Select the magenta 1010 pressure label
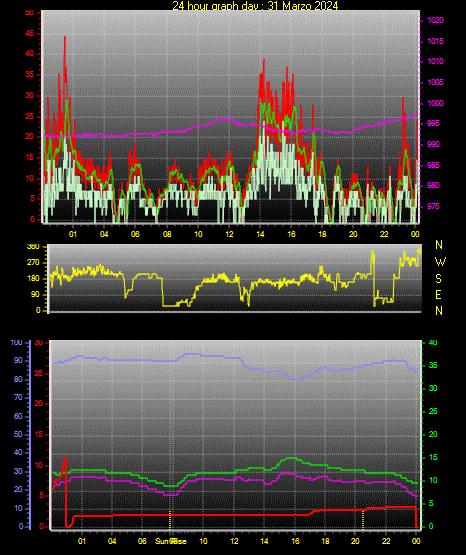 pos(435,62)
